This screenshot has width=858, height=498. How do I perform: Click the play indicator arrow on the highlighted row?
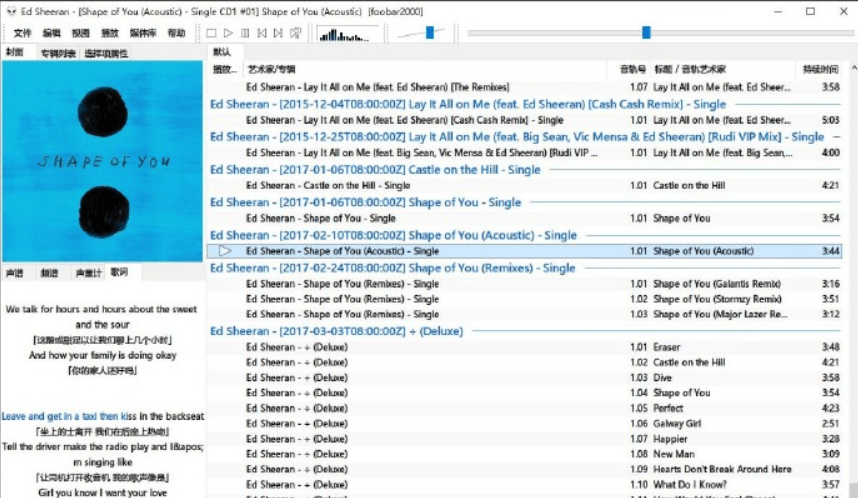(x=225, y=251)
